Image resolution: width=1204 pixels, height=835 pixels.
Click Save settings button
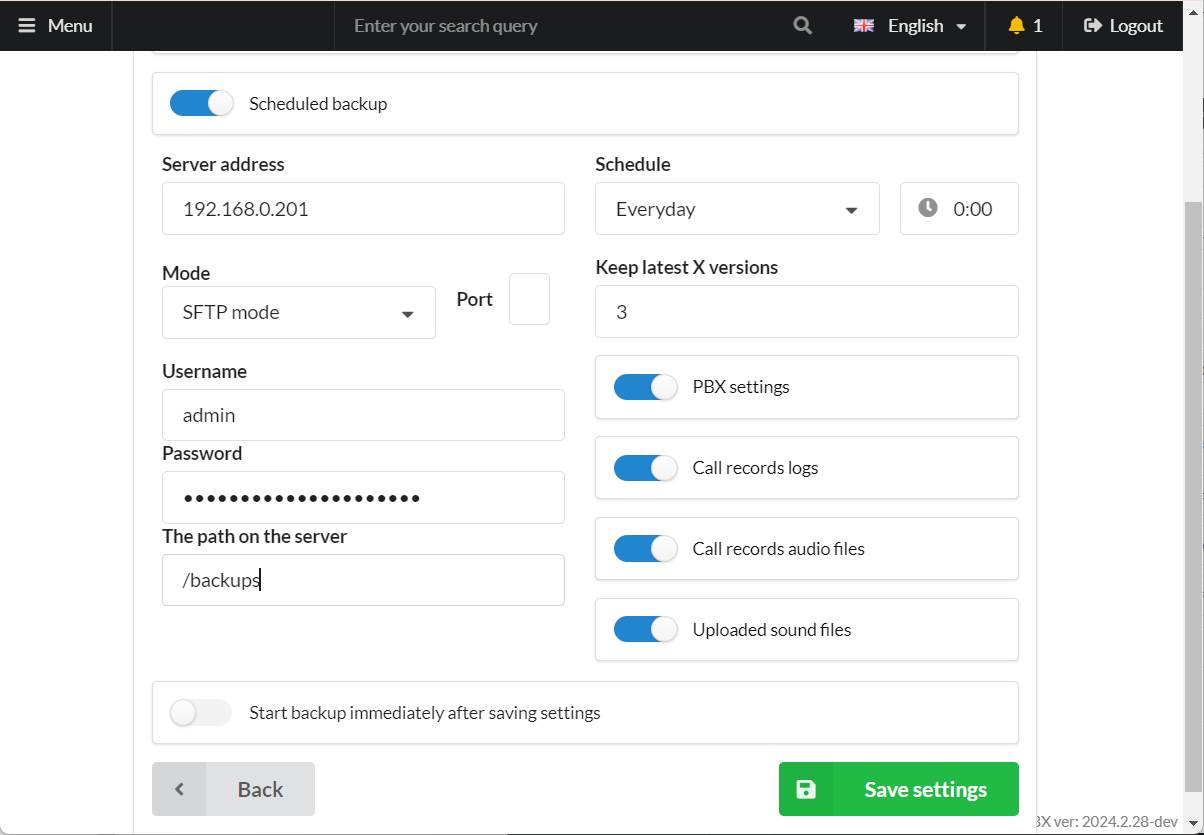(898, 789)
